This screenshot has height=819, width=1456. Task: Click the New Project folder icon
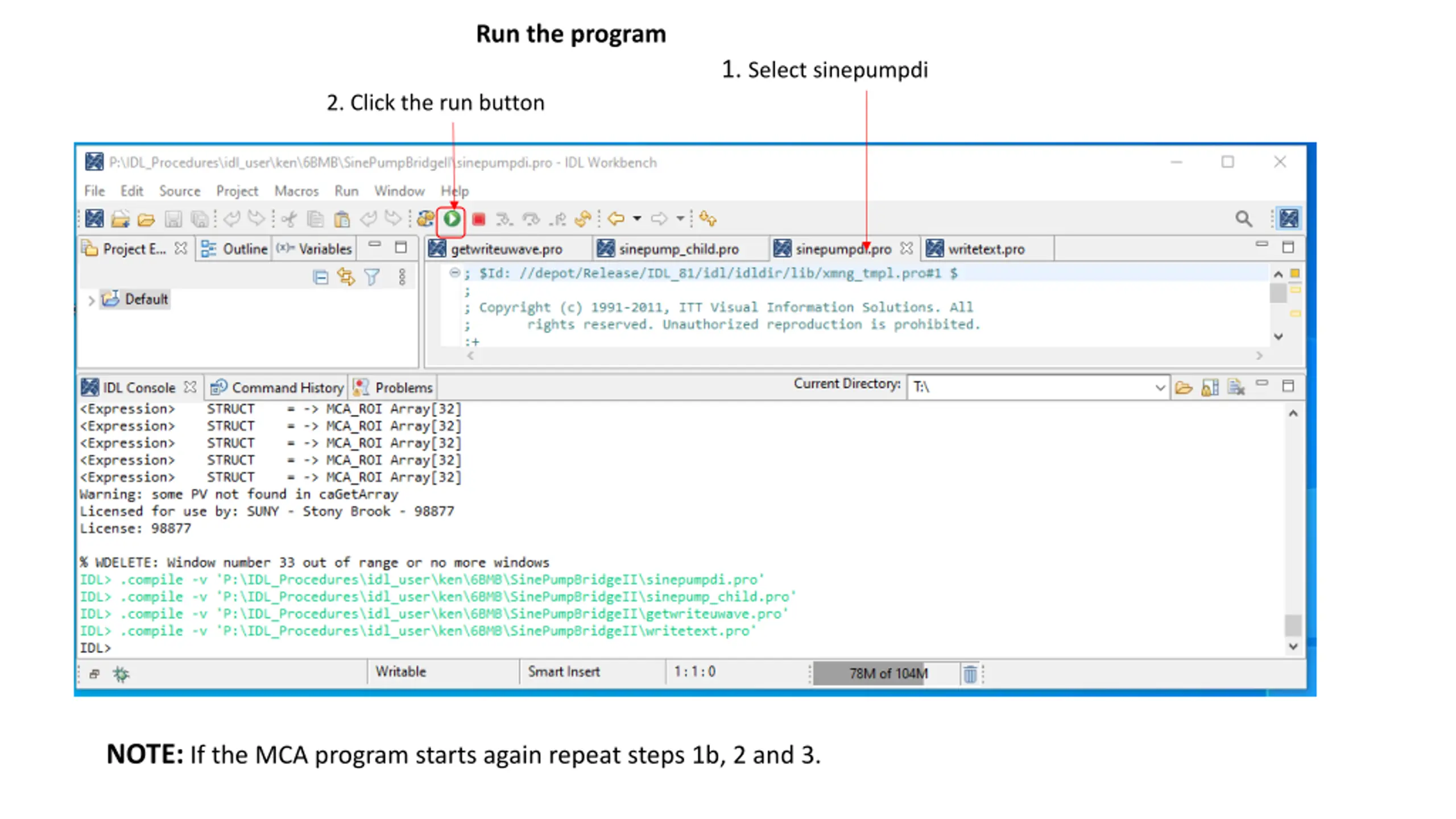click(120, 219)
